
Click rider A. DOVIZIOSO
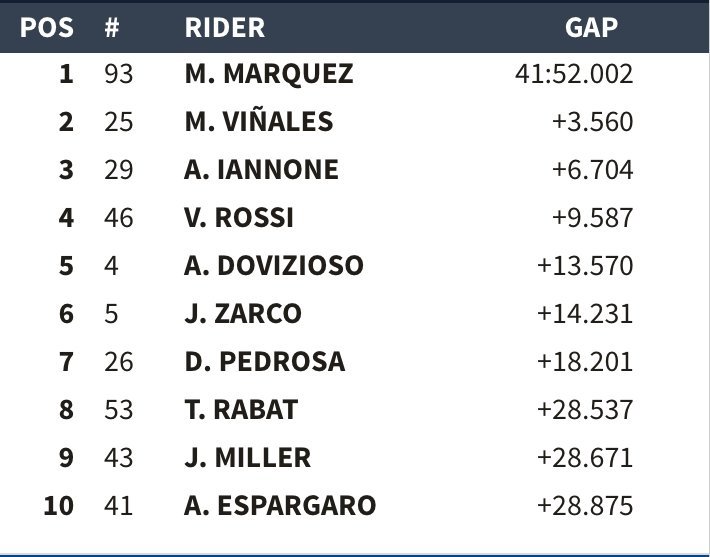point(274,266)
